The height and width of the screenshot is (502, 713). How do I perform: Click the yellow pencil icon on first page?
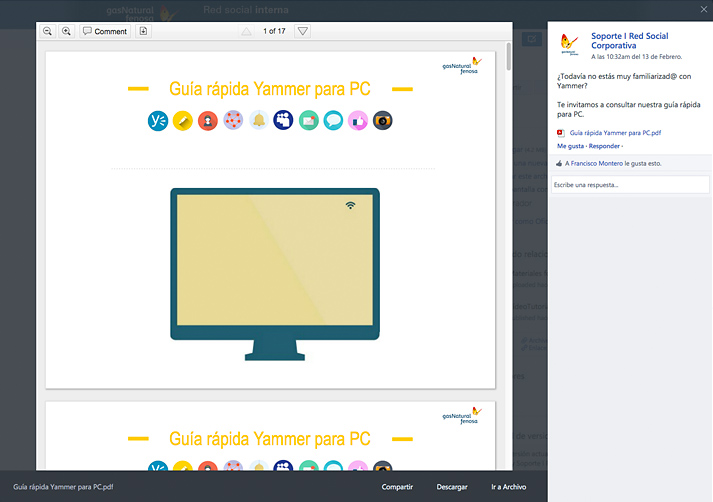click(x=183, y=121)
